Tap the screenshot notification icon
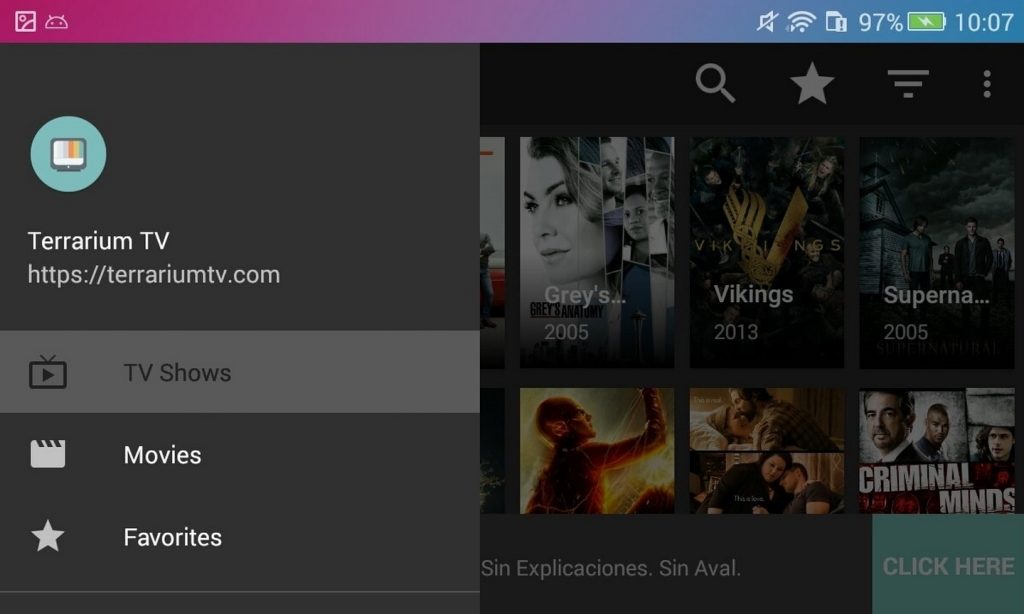 25,22
